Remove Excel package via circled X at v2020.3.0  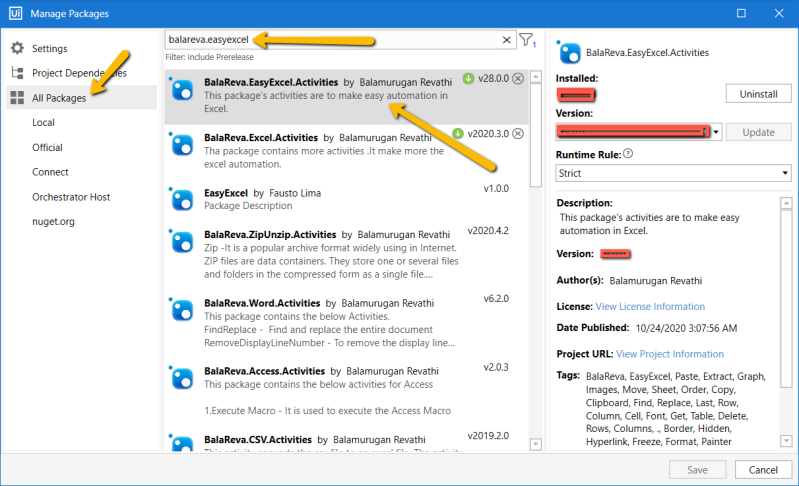point(518,133)
